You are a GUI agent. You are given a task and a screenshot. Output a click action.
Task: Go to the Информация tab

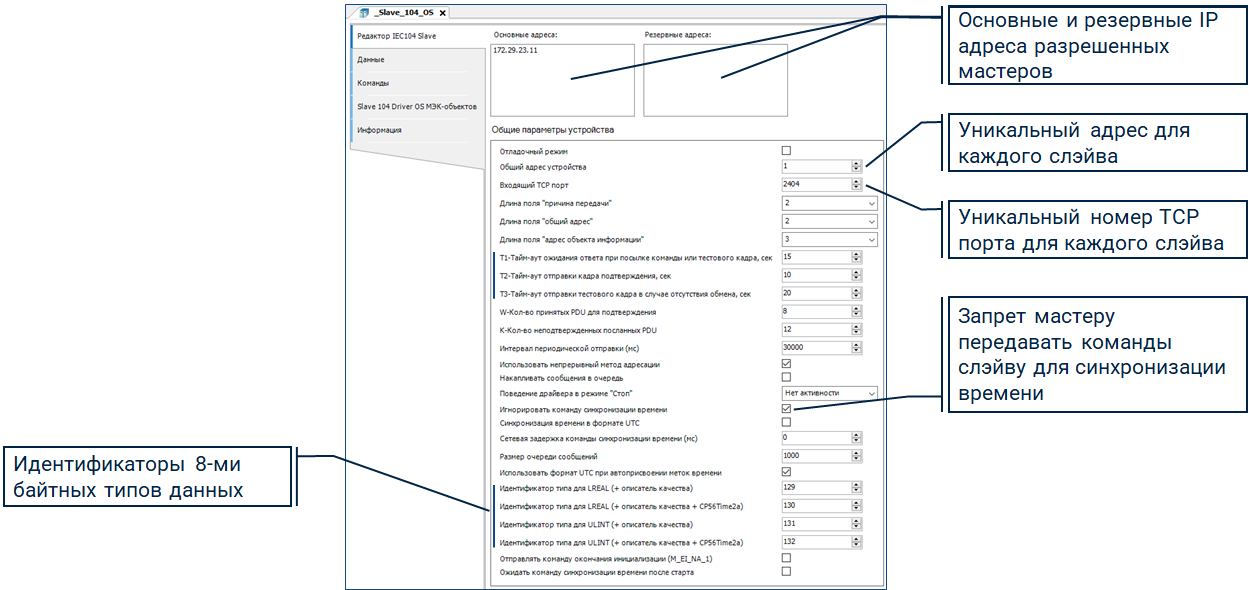pos(380,129)
